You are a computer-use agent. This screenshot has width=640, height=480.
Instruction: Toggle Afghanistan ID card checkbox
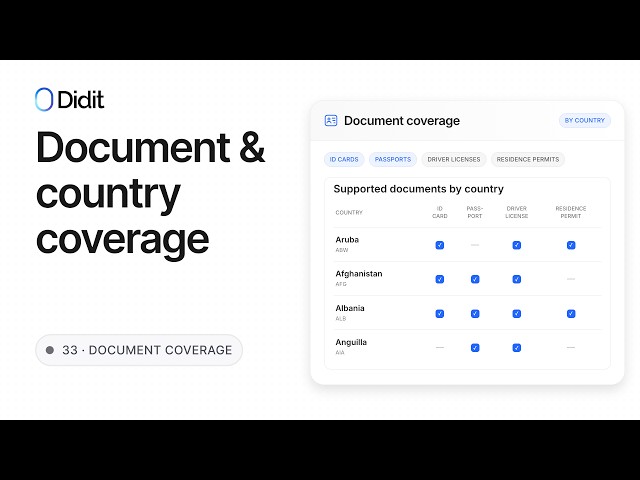click(x=440, y=279)
